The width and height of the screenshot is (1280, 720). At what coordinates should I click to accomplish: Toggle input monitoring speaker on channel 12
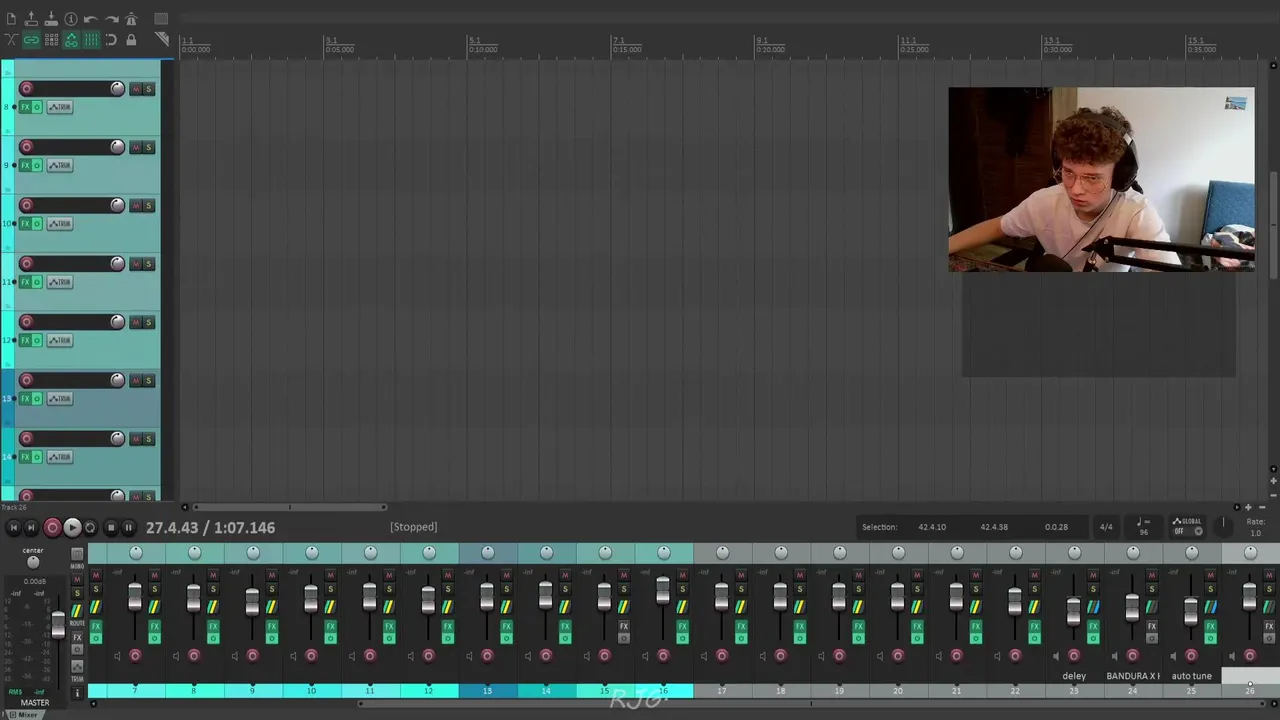[410, 656]
